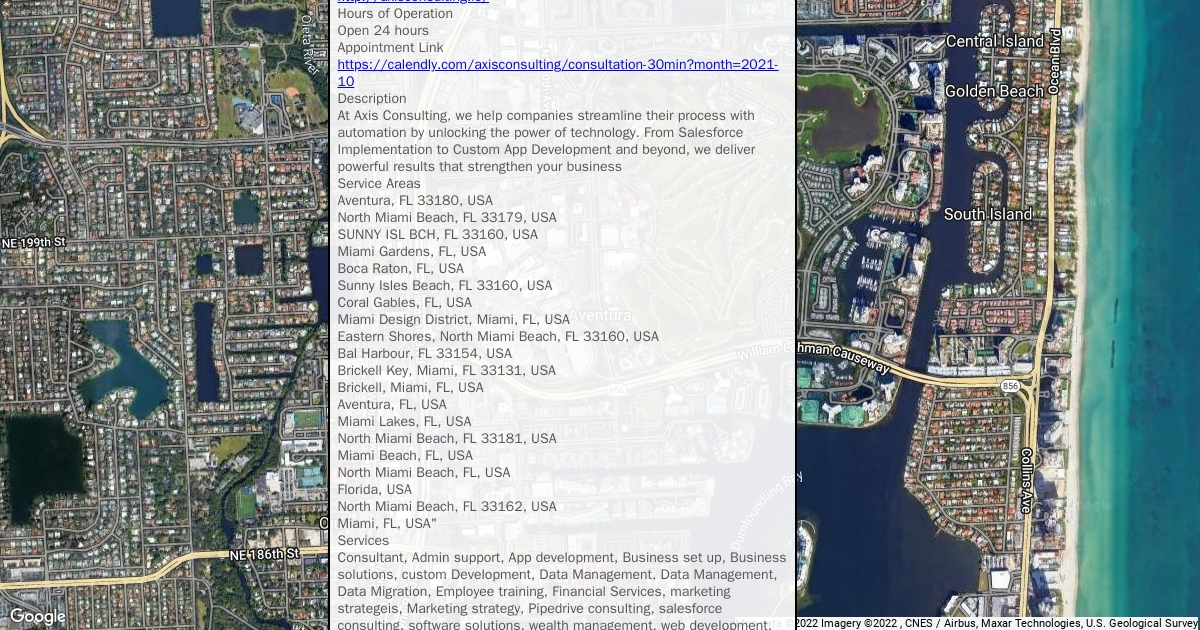Click the map imagery attribution text
Screen dimensions: 1200x630
click(997, 623)
